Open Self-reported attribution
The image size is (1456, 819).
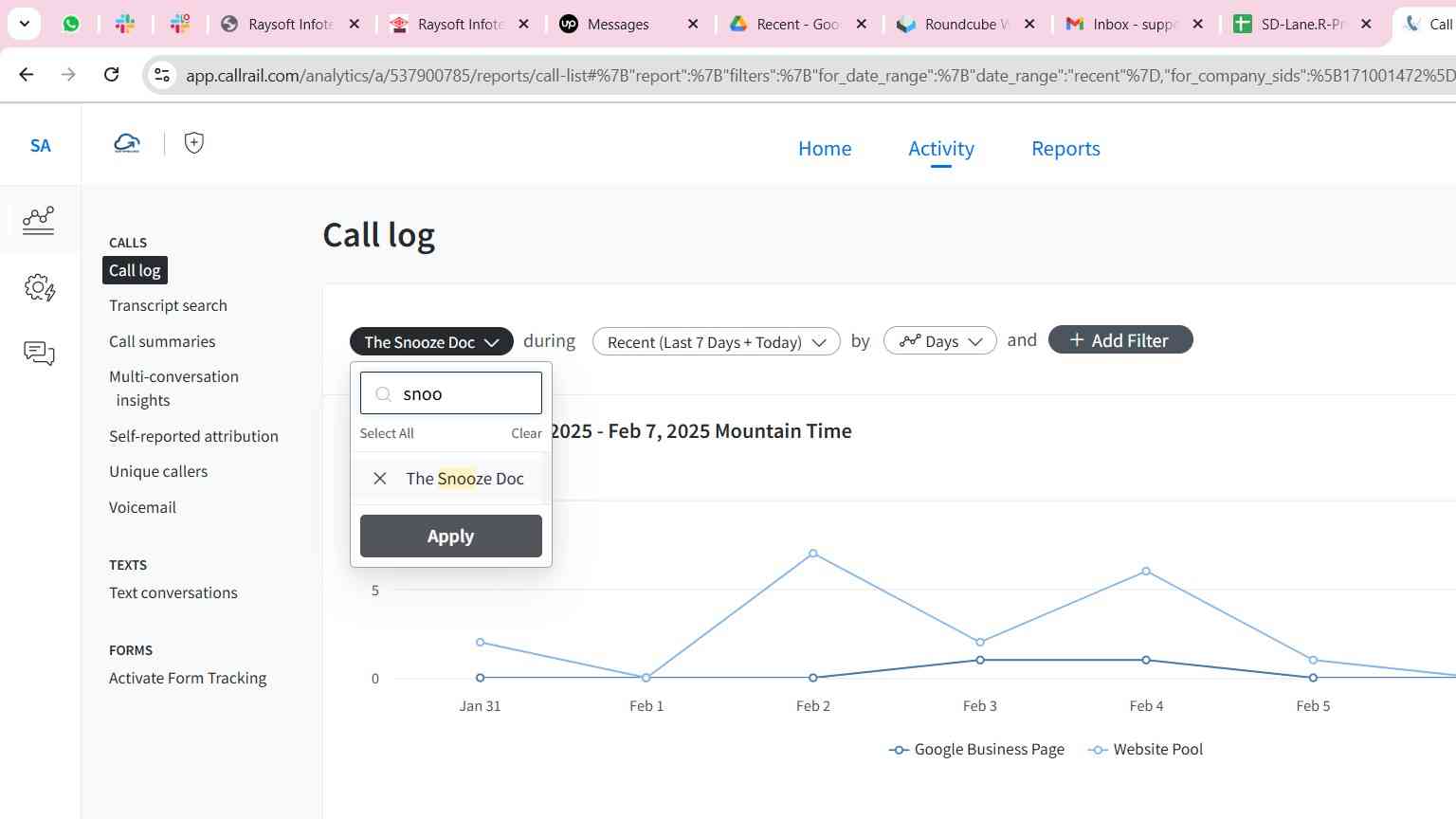click(x=193, y=436)
